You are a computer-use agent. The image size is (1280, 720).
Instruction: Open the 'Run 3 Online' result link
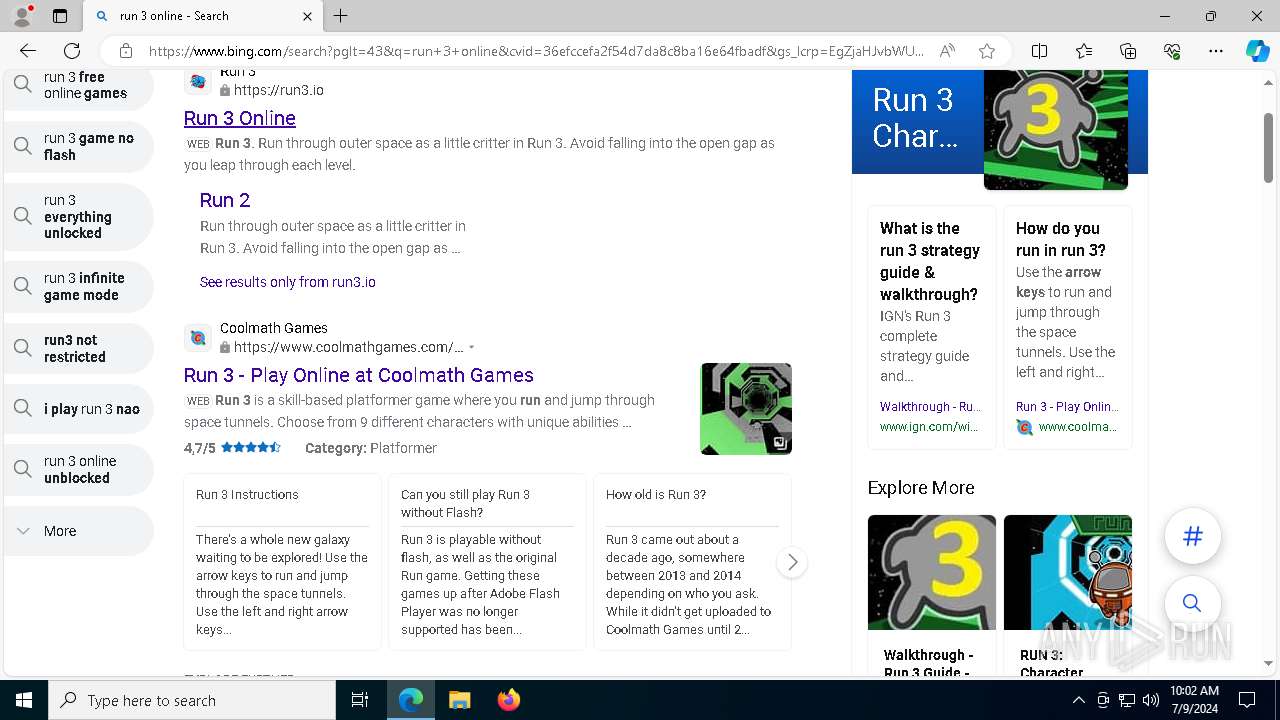[x=240, y=118]
